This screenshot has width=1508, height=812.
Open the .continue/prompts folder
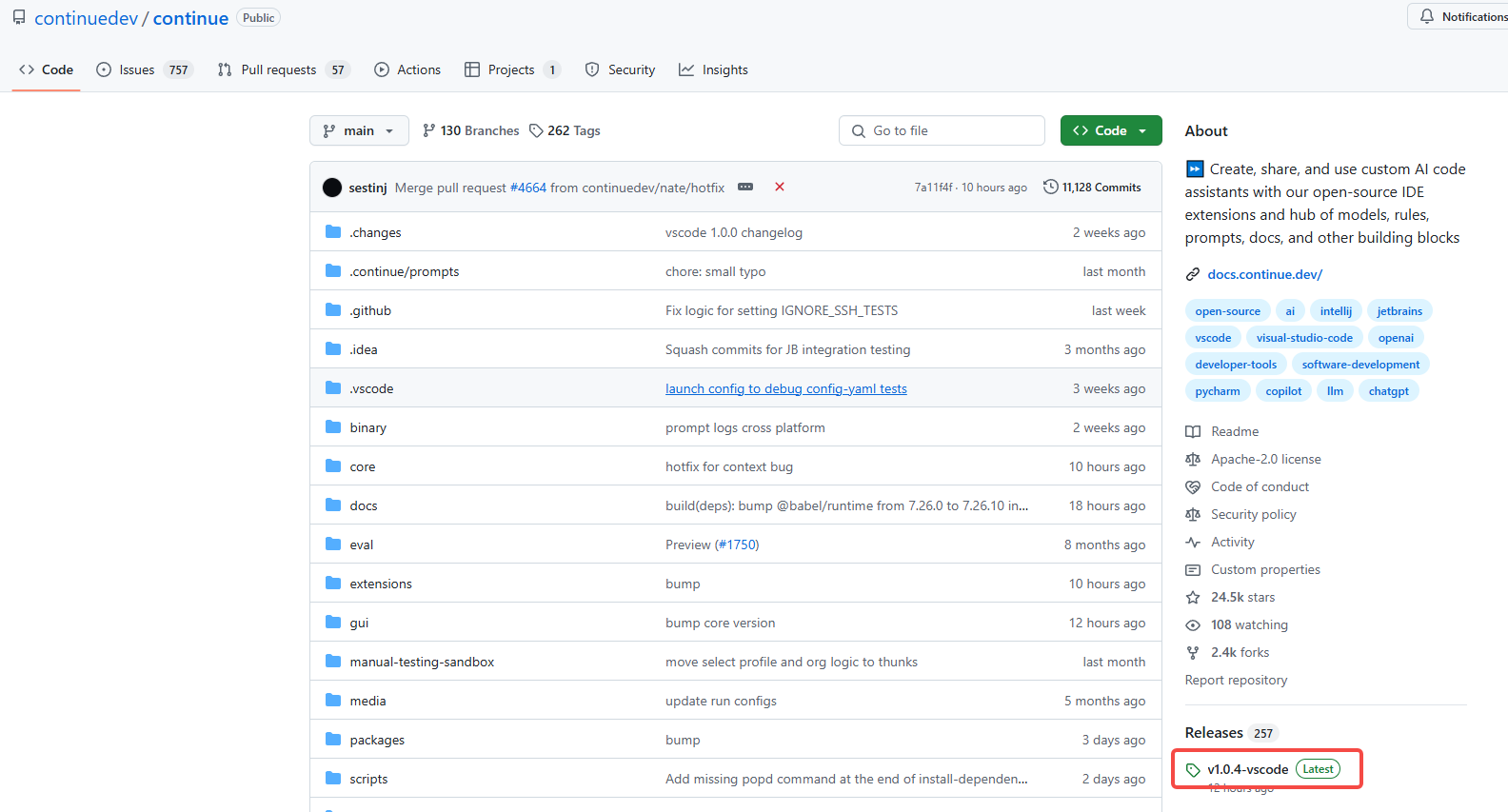(x=405, y=271)
